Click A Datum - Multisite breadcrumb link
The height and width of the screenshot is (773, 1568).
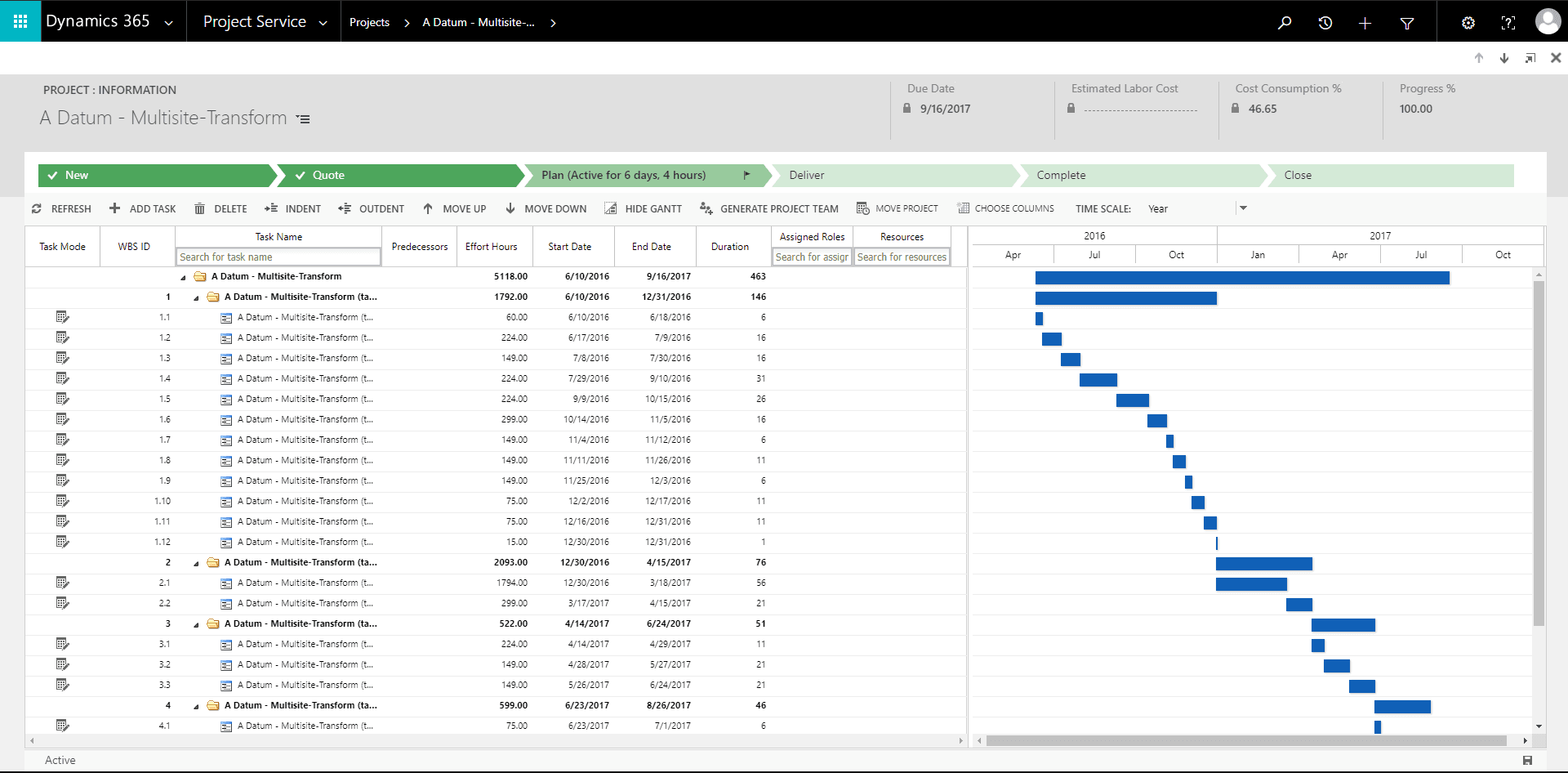pyautogui.click(x=479, y=23)
